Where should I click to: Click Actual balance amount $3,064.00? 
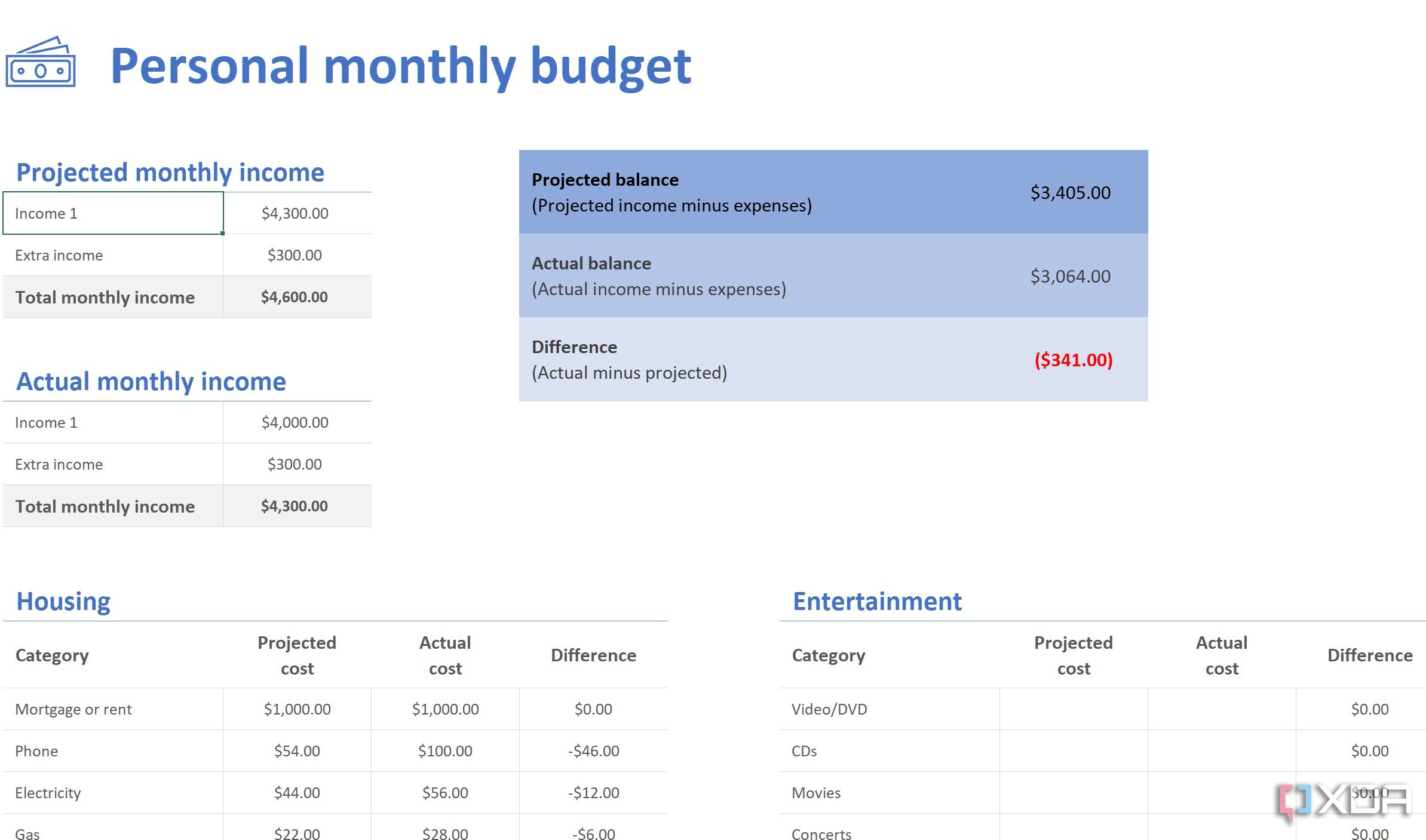point(1071,276)
